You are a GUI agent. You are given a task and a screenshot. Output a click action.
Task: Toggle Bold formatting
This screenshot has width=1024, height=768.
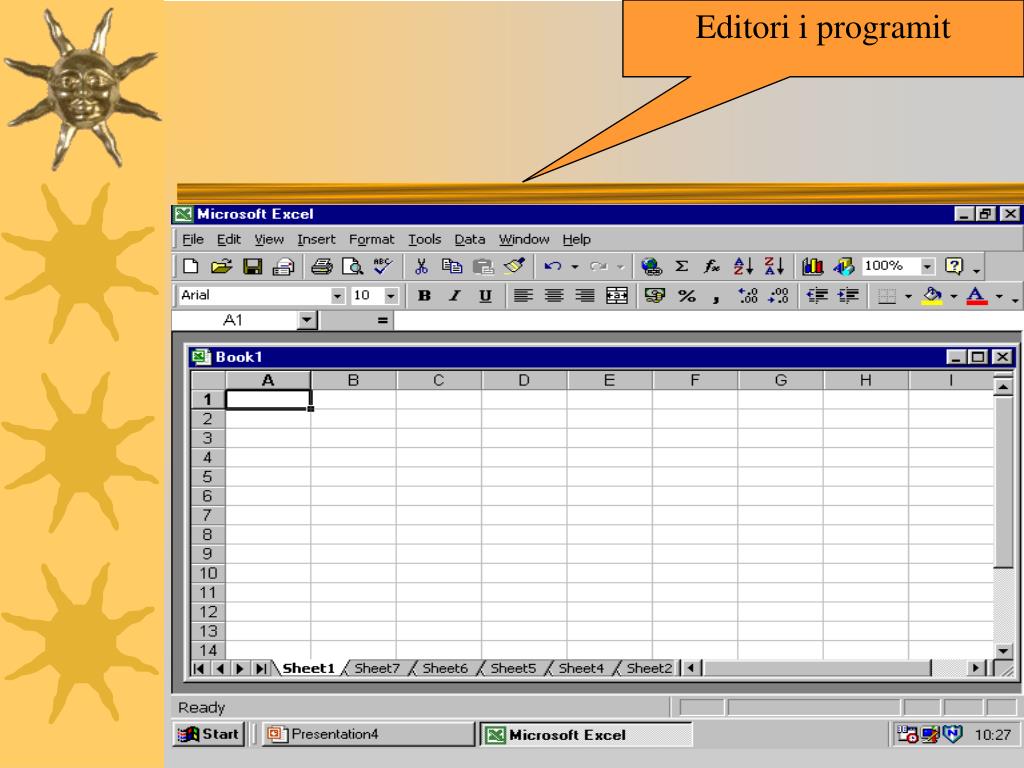tap(424, 296)
